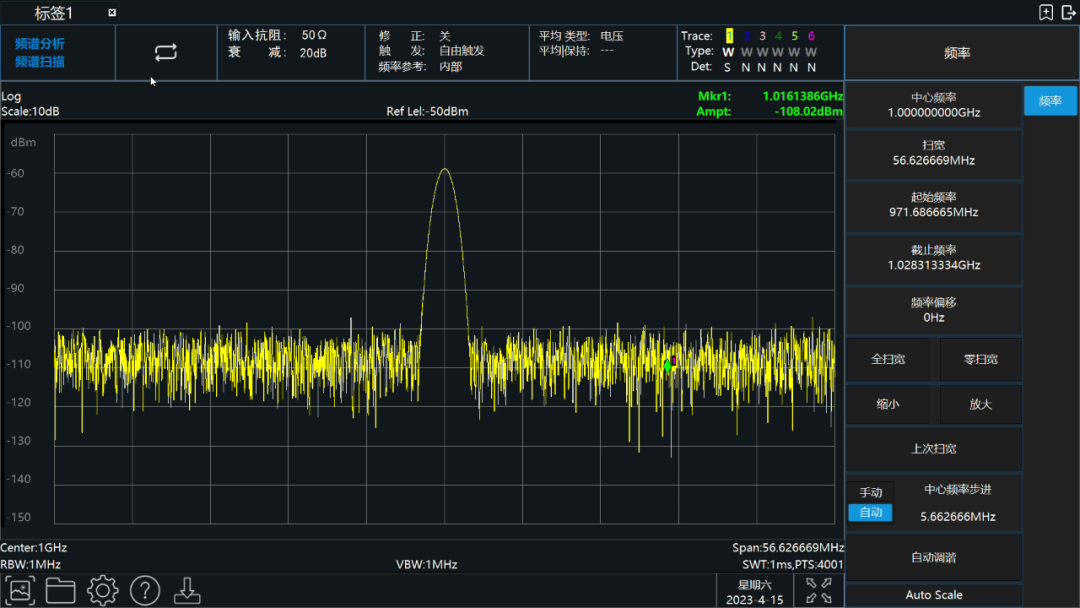Click the 触发 自由触发 setting

[x=431, y=51]
